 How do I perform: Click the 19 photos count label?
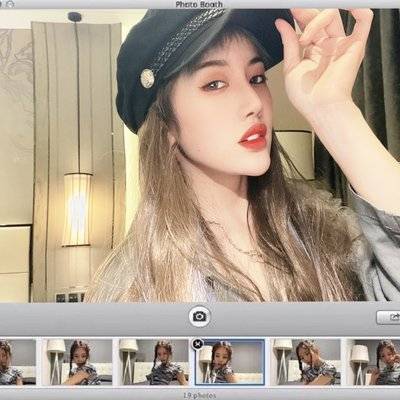coord(200,395)
